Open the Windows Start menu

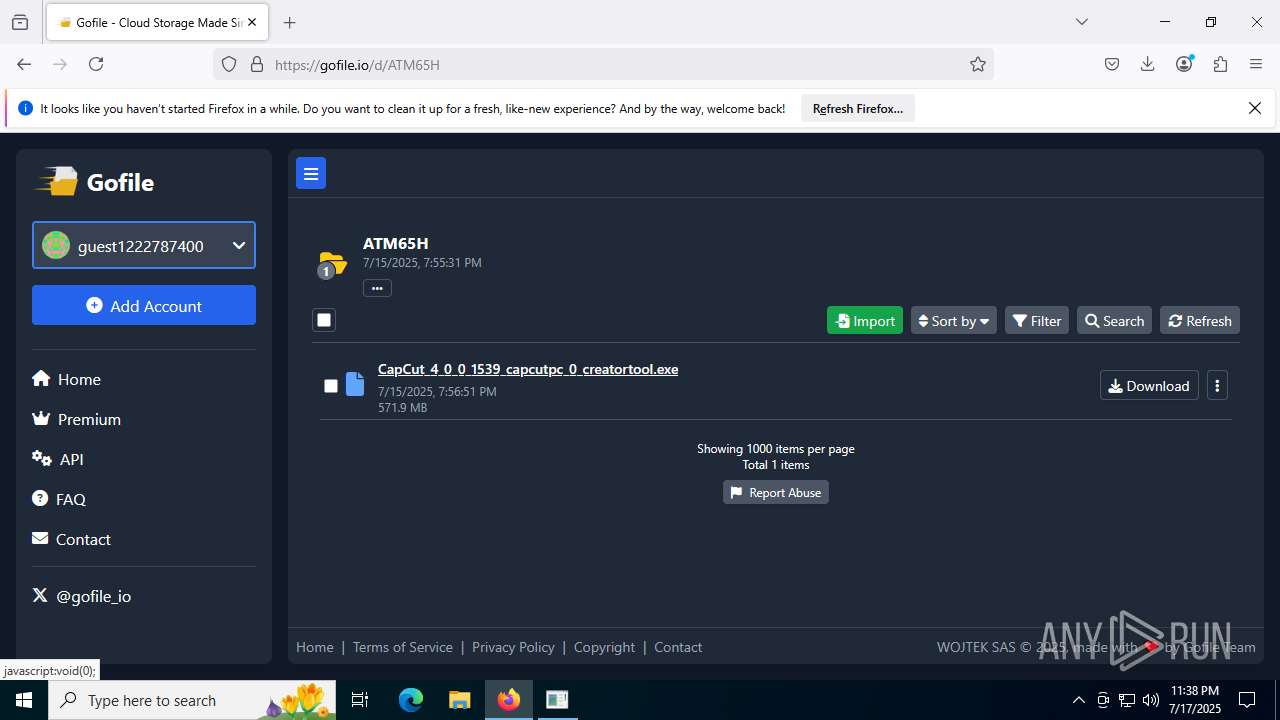(x=24, y=700)
